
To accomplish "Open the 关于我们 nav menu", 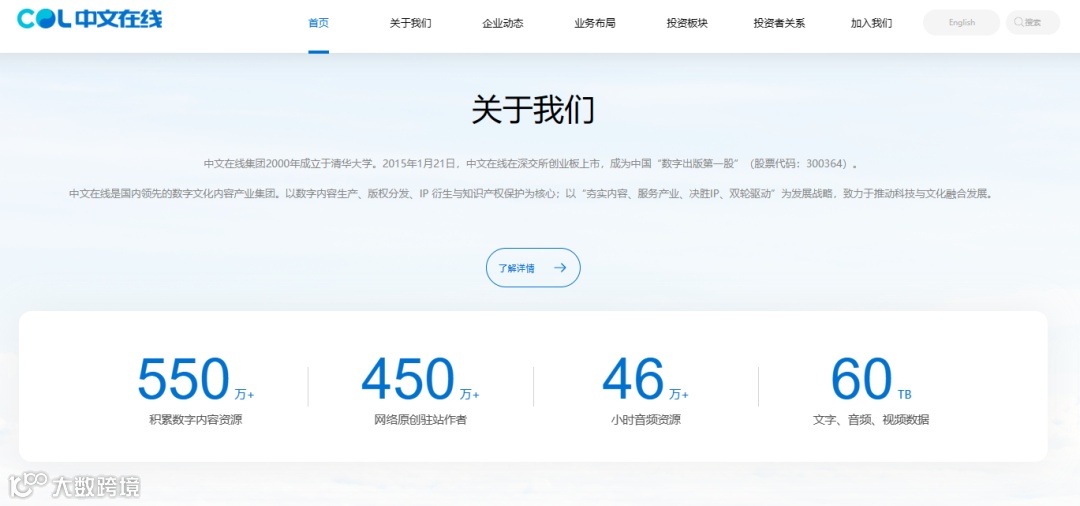I will [411, 23].
